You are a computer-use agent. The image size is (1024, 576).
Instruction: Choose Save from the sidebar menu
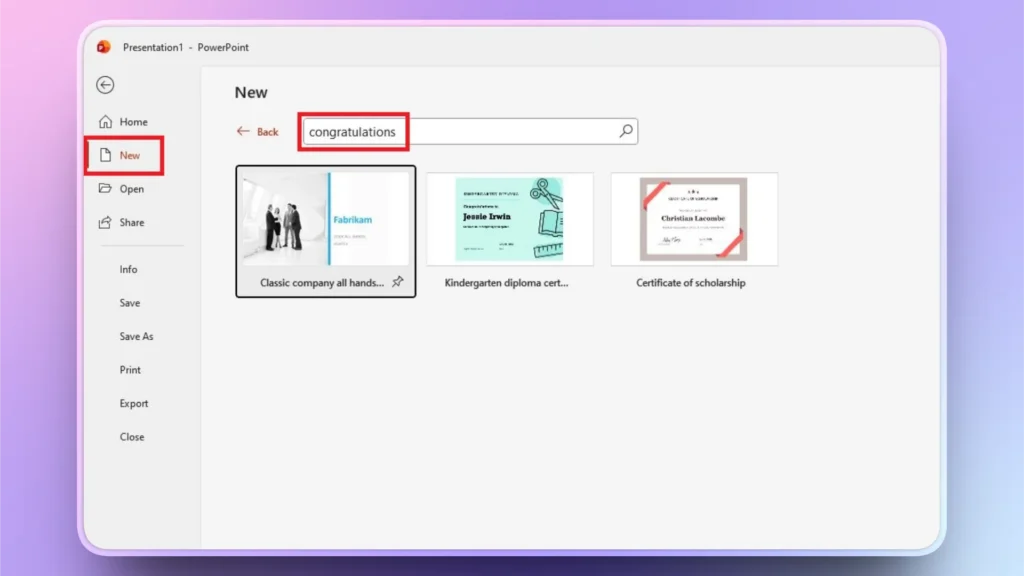128,302
